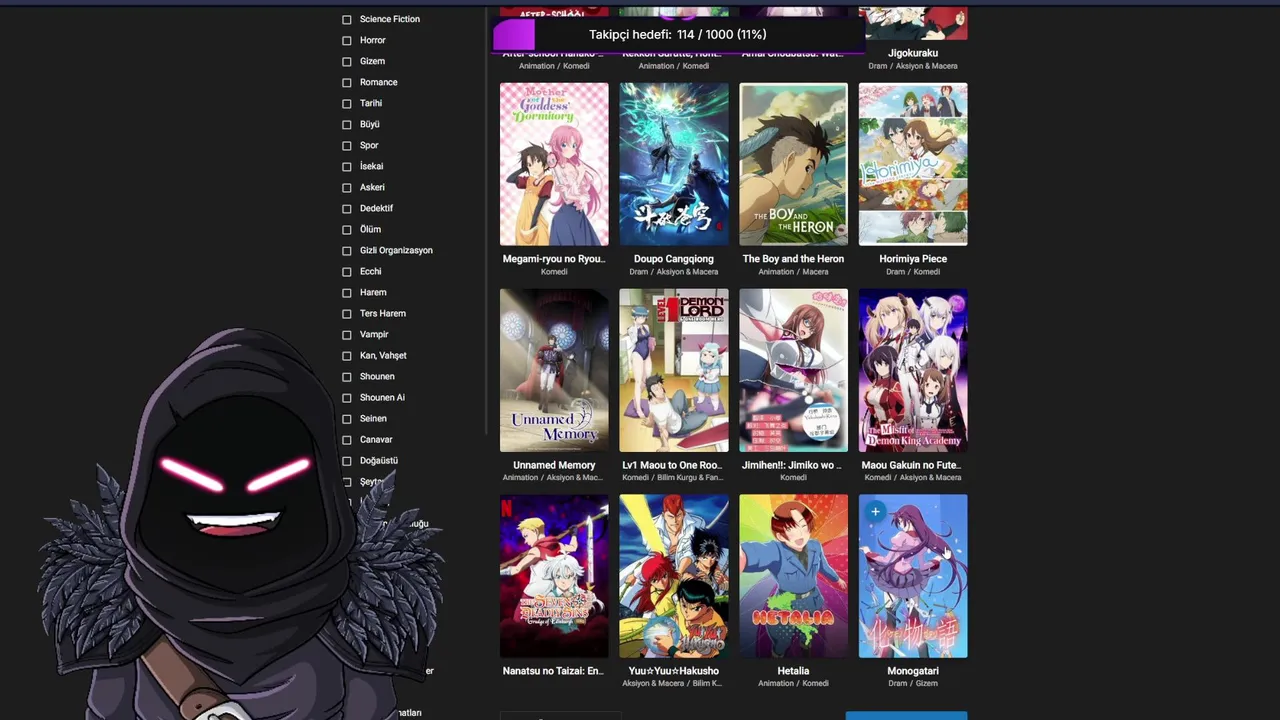This screenshot has width=1280, height=720.
Task: Click the Hetalia title link
Action: [793, 671]
